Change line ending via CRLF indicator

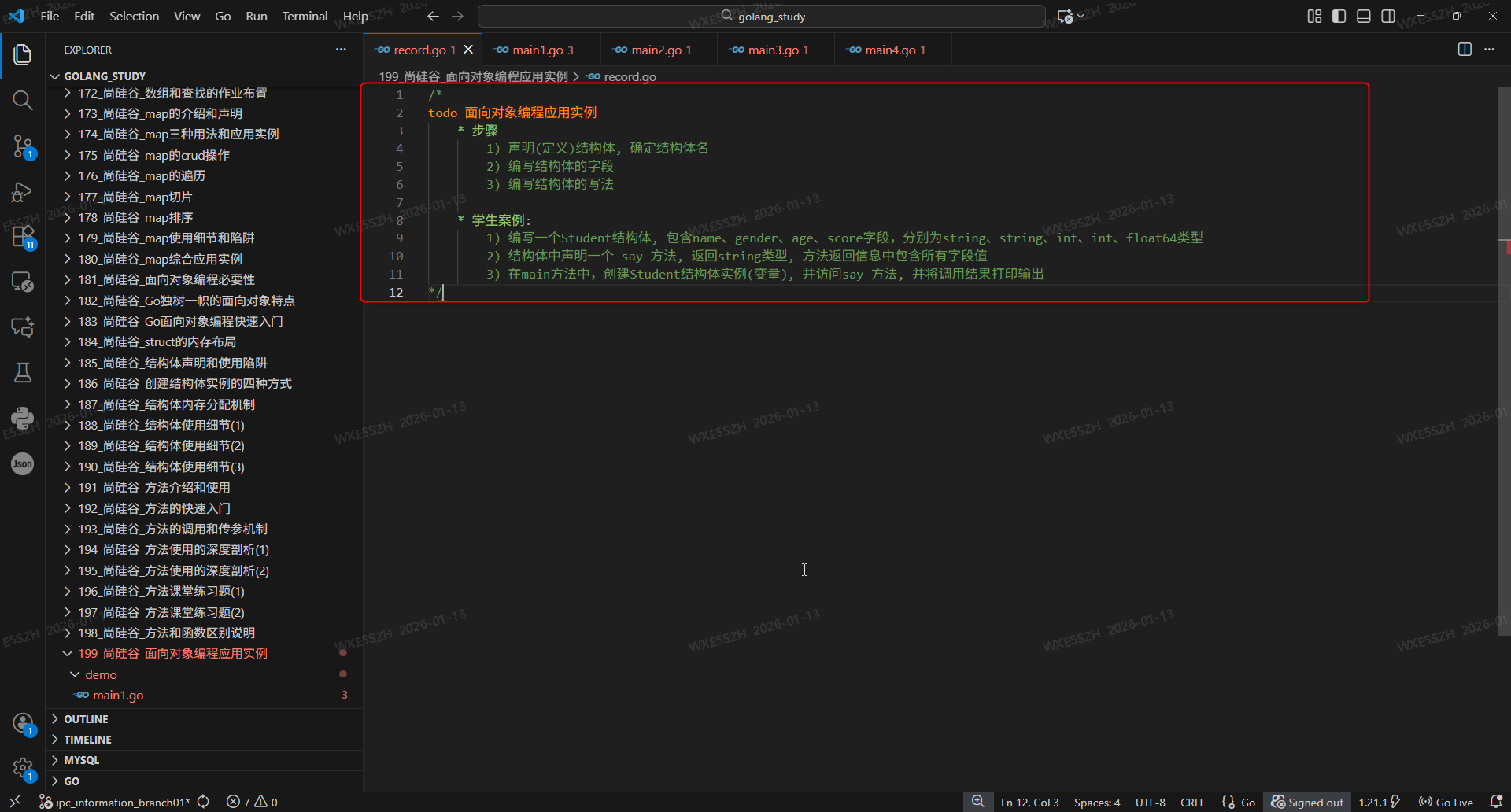coord(1193,802)
